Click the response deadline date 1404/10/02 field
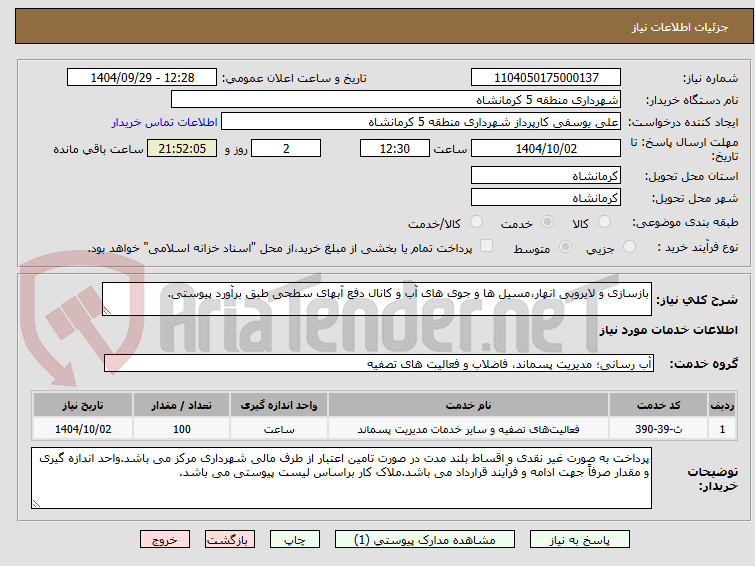Image resolution: width=755 pixels, height=566 pixels. [546, 148]
